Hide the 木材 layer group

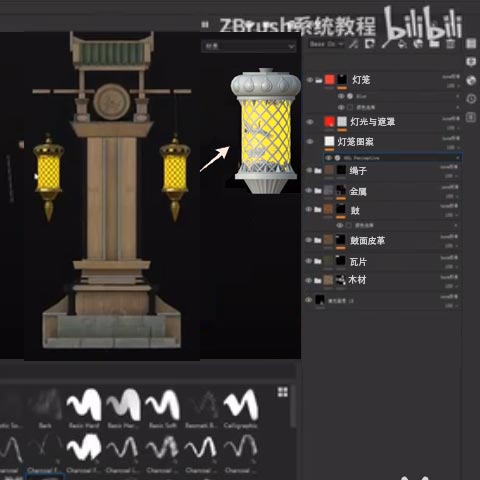[x=309, y=280]
